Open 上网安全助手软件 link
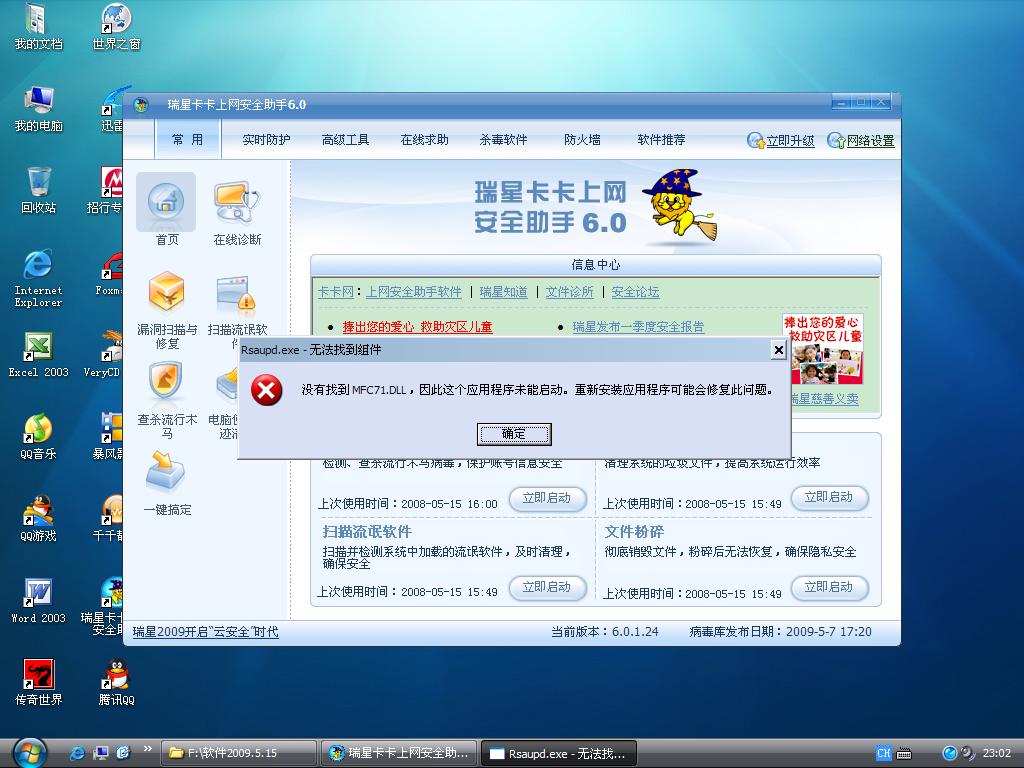The height and width of the screenshot is (768, 1024). pos(413,292)
